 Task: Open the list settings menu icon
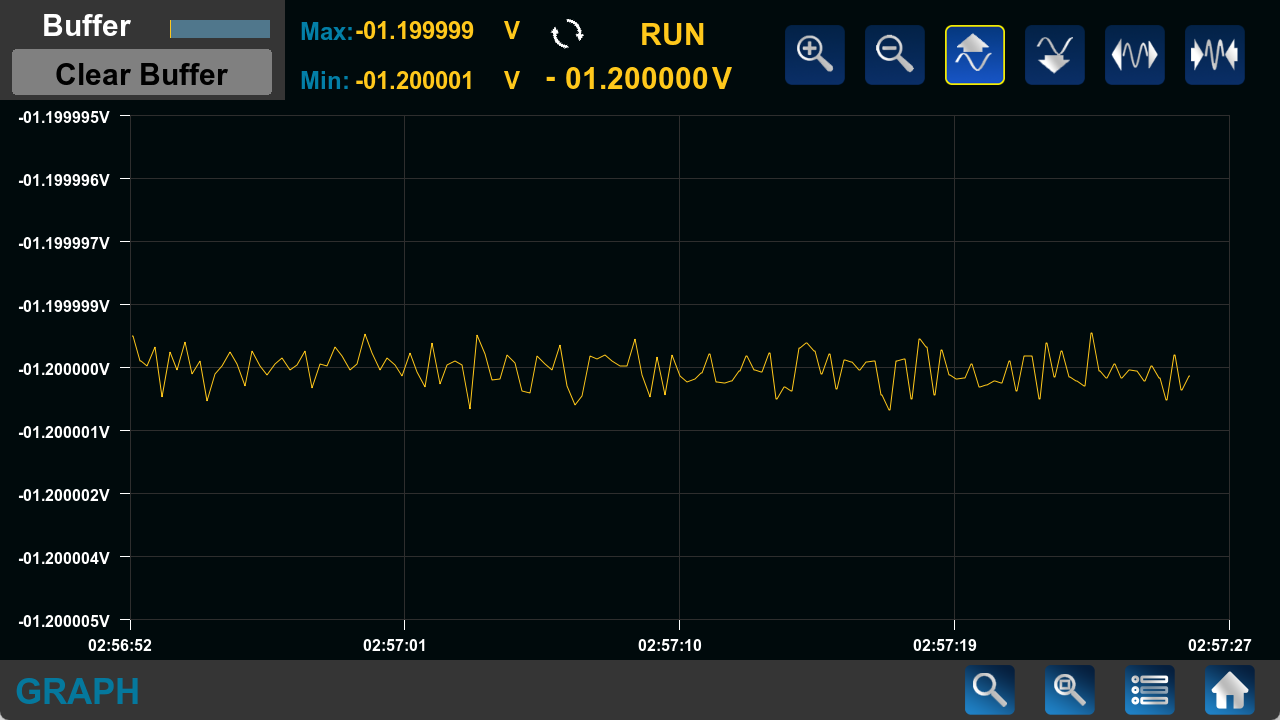pos(1150,690)
